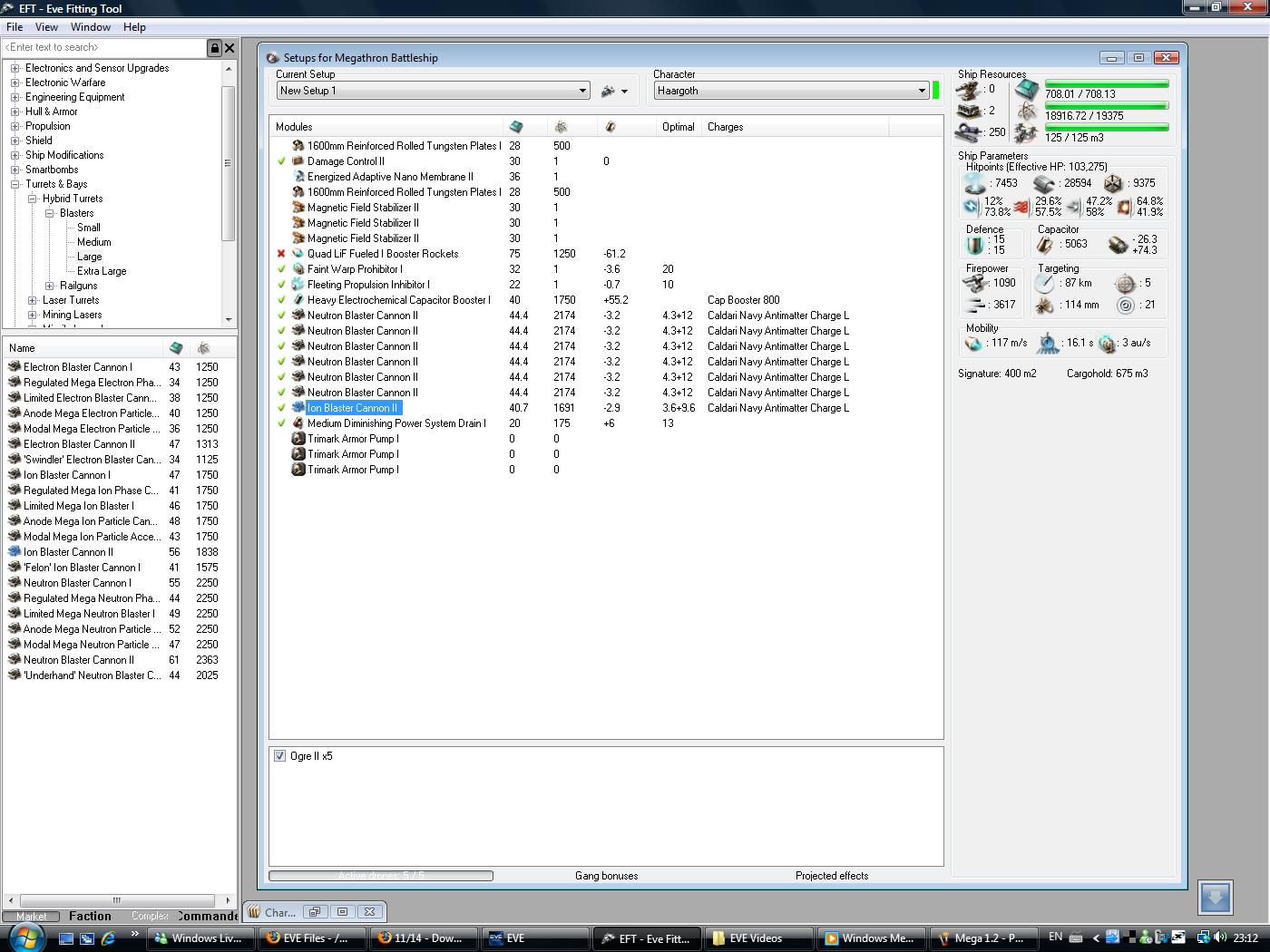Toggle the Fleeting Propulsion Inhibitor I checkmark
This screenshot has width=1270, height=952.
coord(282,285)
